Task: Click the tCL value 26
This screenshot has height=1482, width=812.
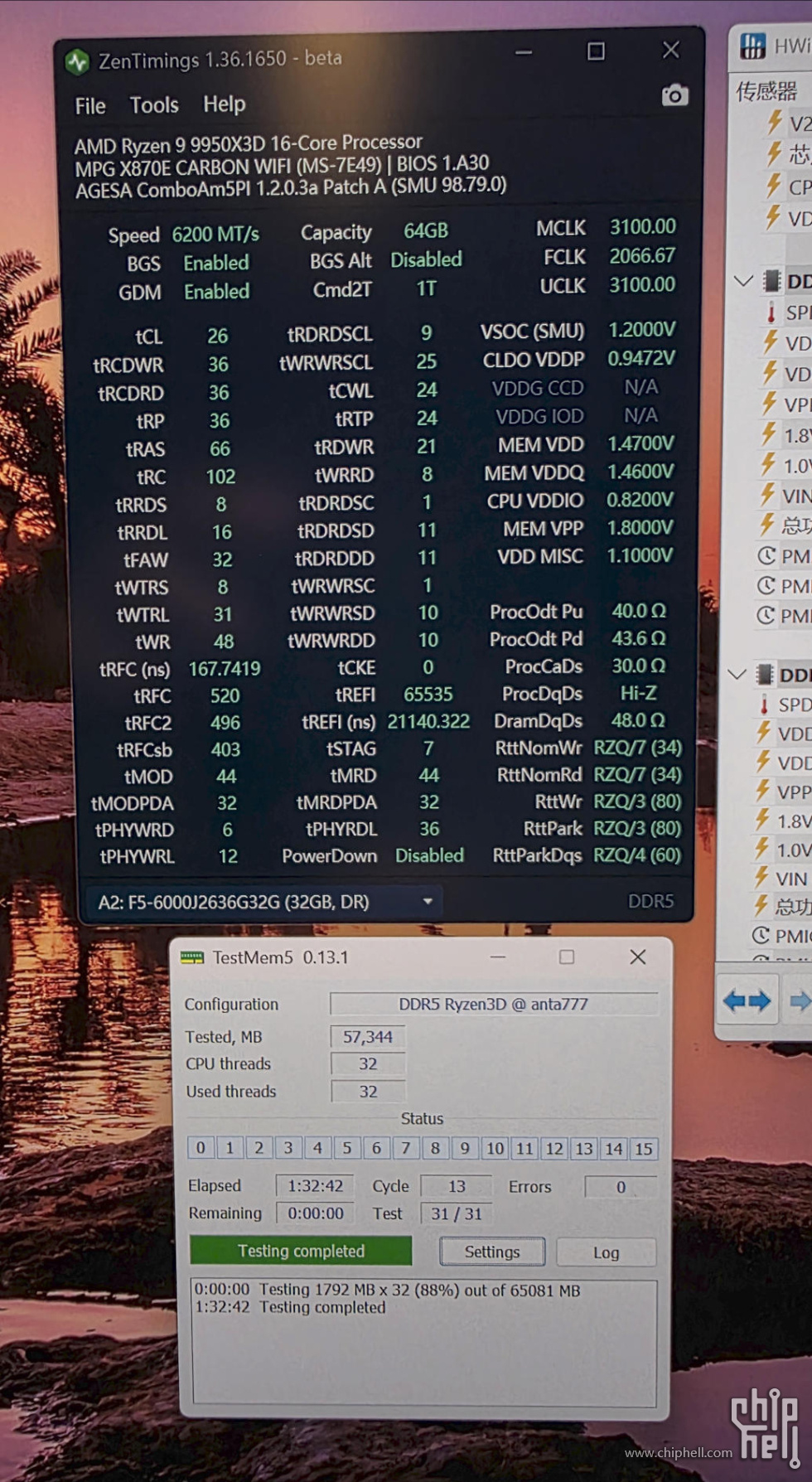Action: coord(218,337)
